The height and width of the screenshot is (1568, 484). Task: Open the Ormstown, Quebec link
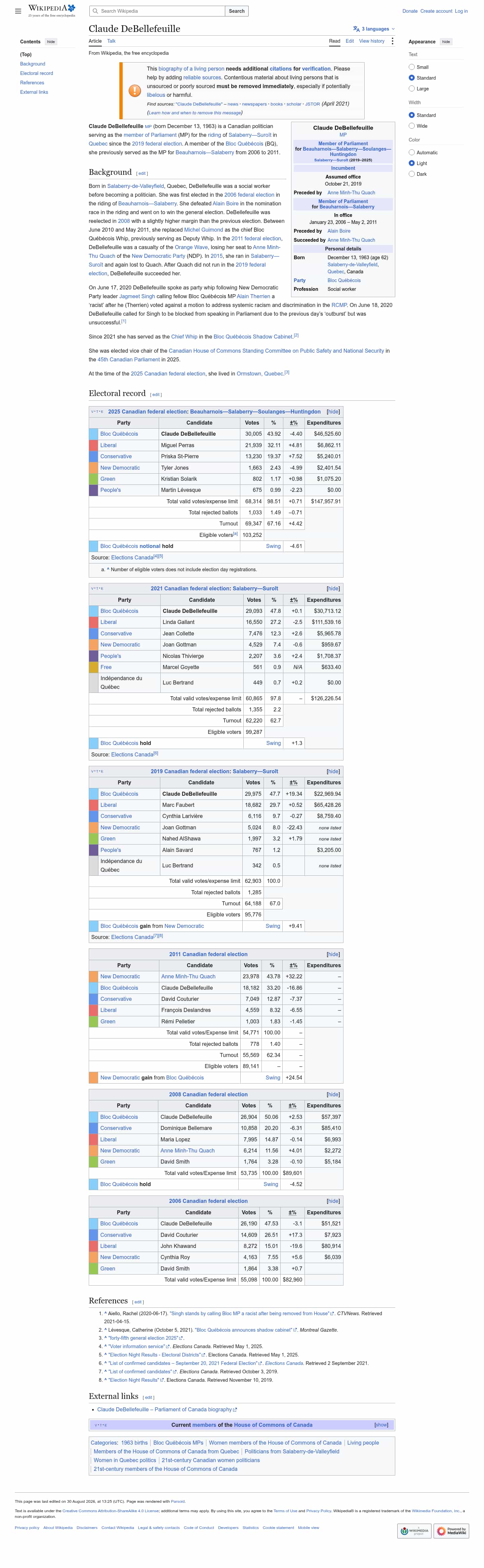[x=260, y=374]
